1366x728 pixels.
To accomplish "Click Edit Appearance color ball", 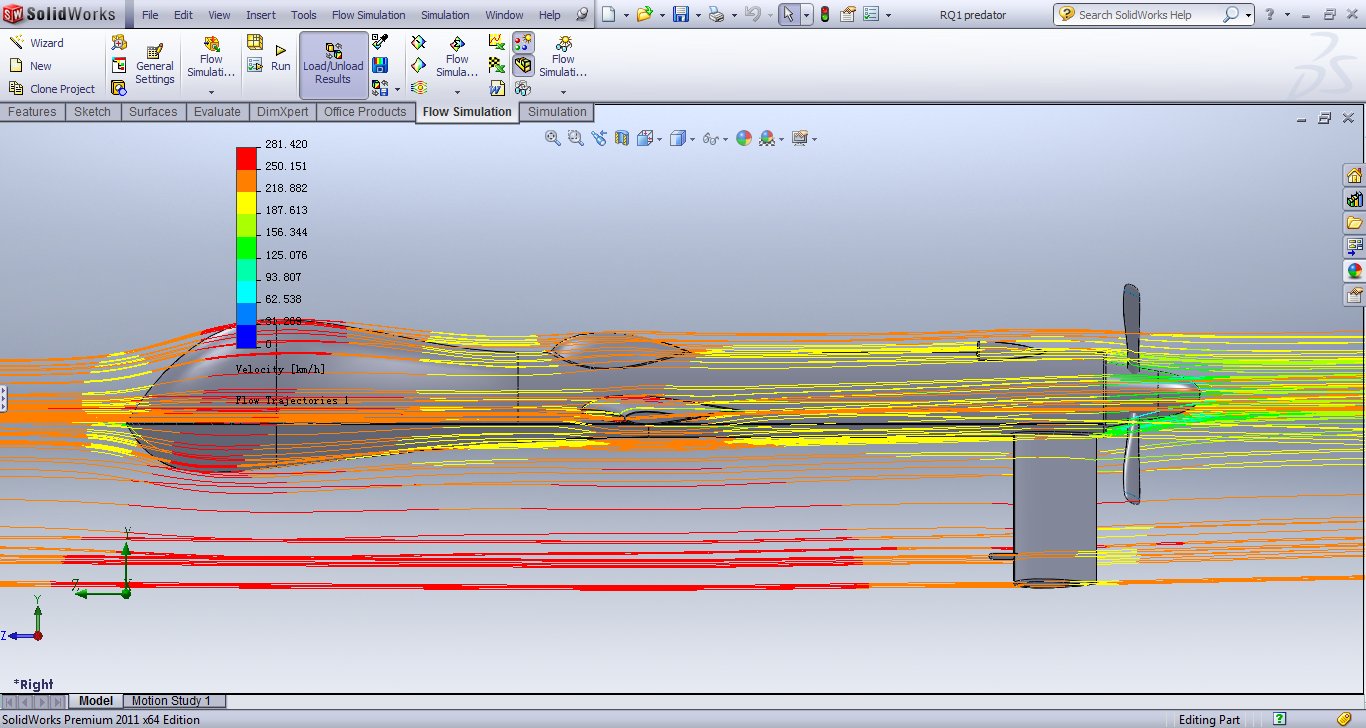I will tap(744, 138).
